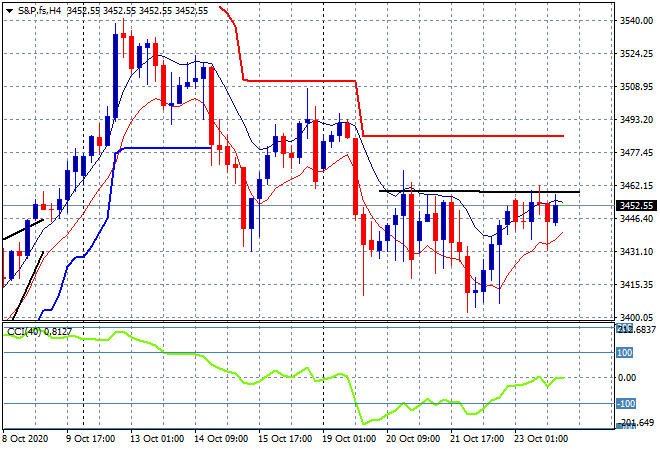Click the current price tag 3452.55
Viewport: 660px width, 450px height.
[636, 205]
